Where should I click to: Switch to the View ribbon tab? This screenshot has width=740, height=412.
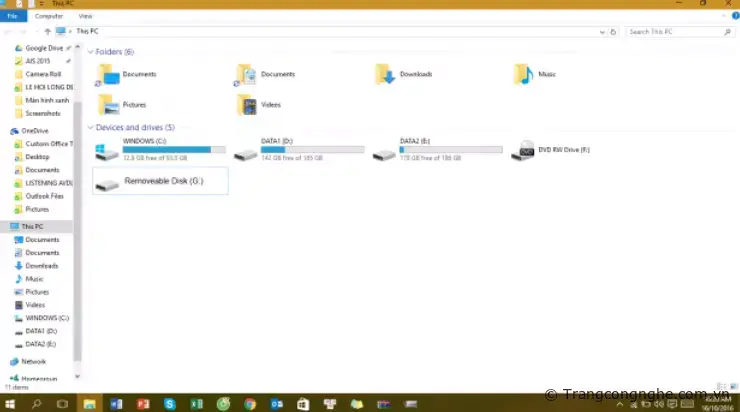click(86, 17)
